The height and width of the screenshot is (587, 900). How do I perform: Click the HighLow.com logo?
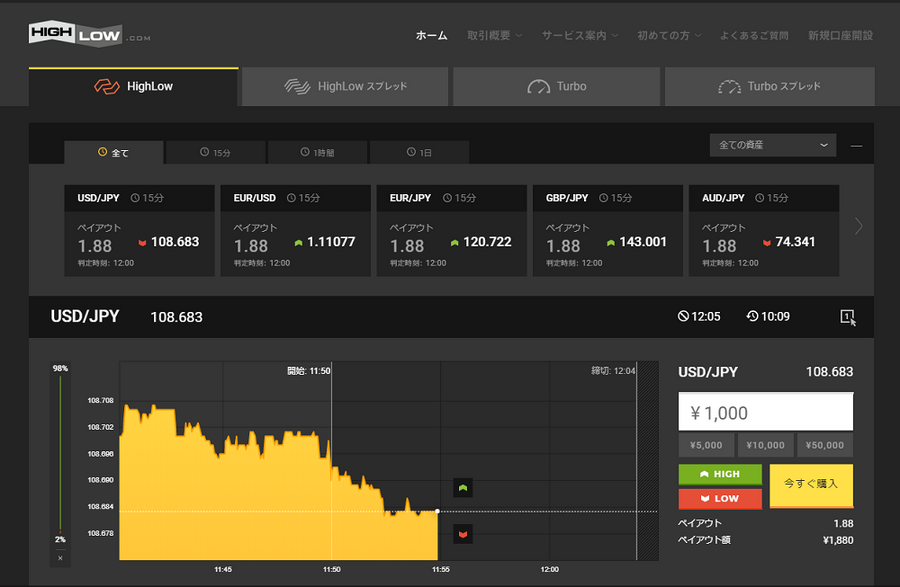click(90, 34)
